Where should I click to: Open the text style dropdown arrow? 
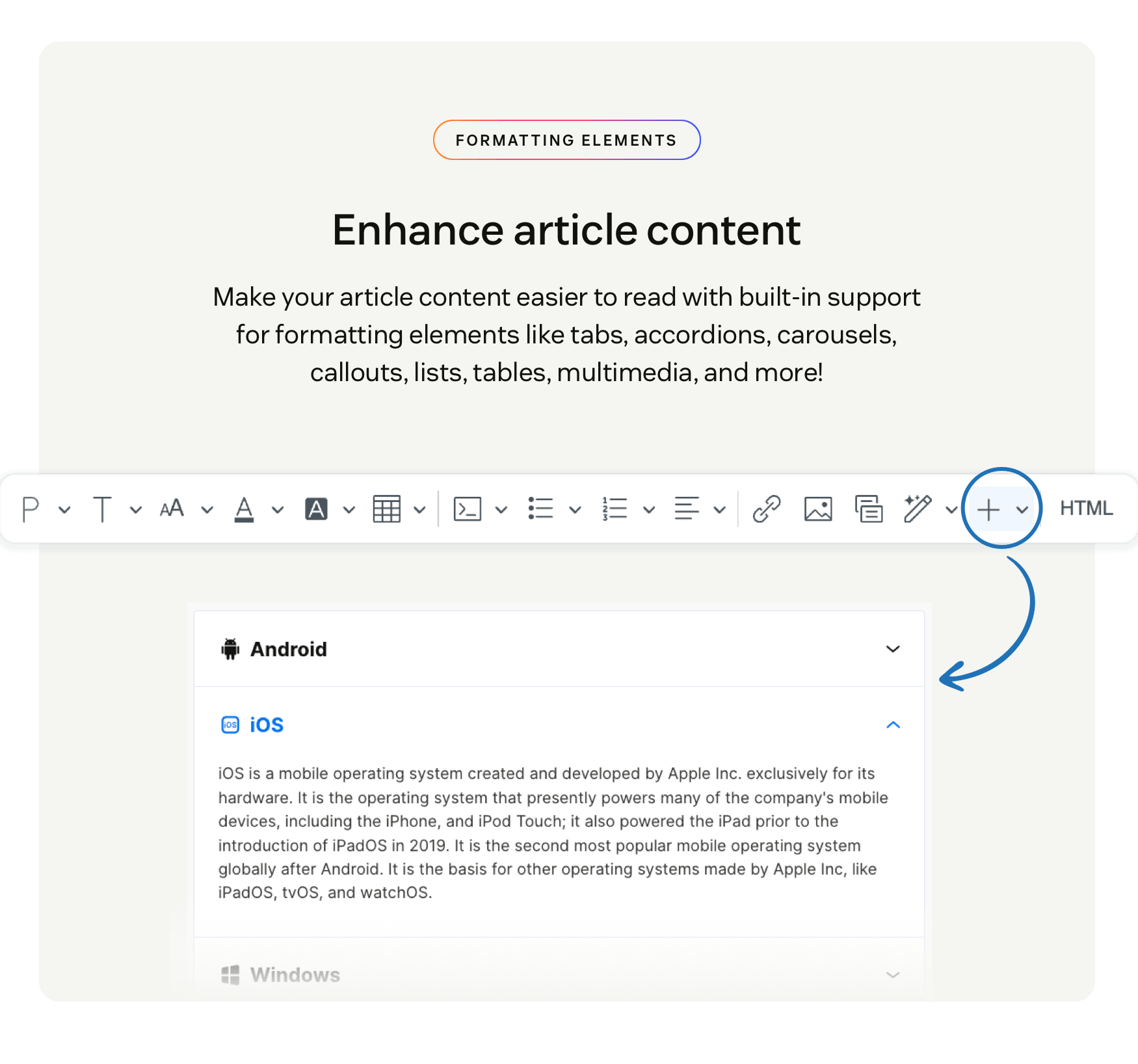click(x=135, y=510)
